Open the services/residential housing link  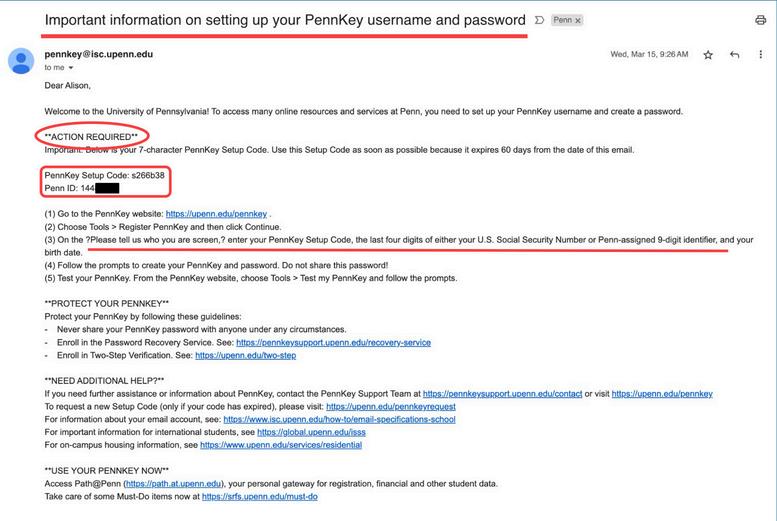(x=280, y=445)
